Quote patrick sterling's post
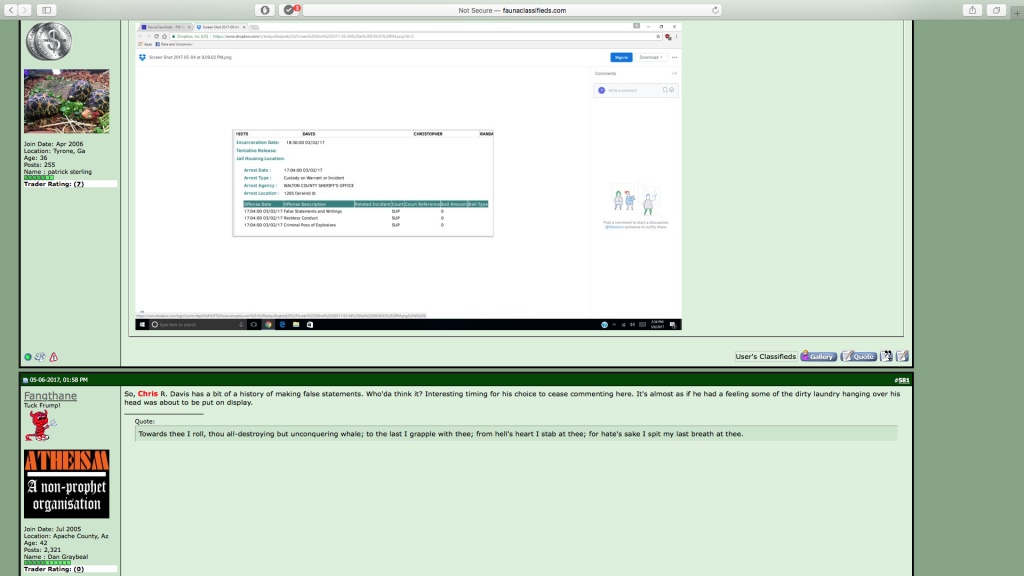The height and width of the screenshot is (576, 1024). pyautogui.click(x=859, y=357)
